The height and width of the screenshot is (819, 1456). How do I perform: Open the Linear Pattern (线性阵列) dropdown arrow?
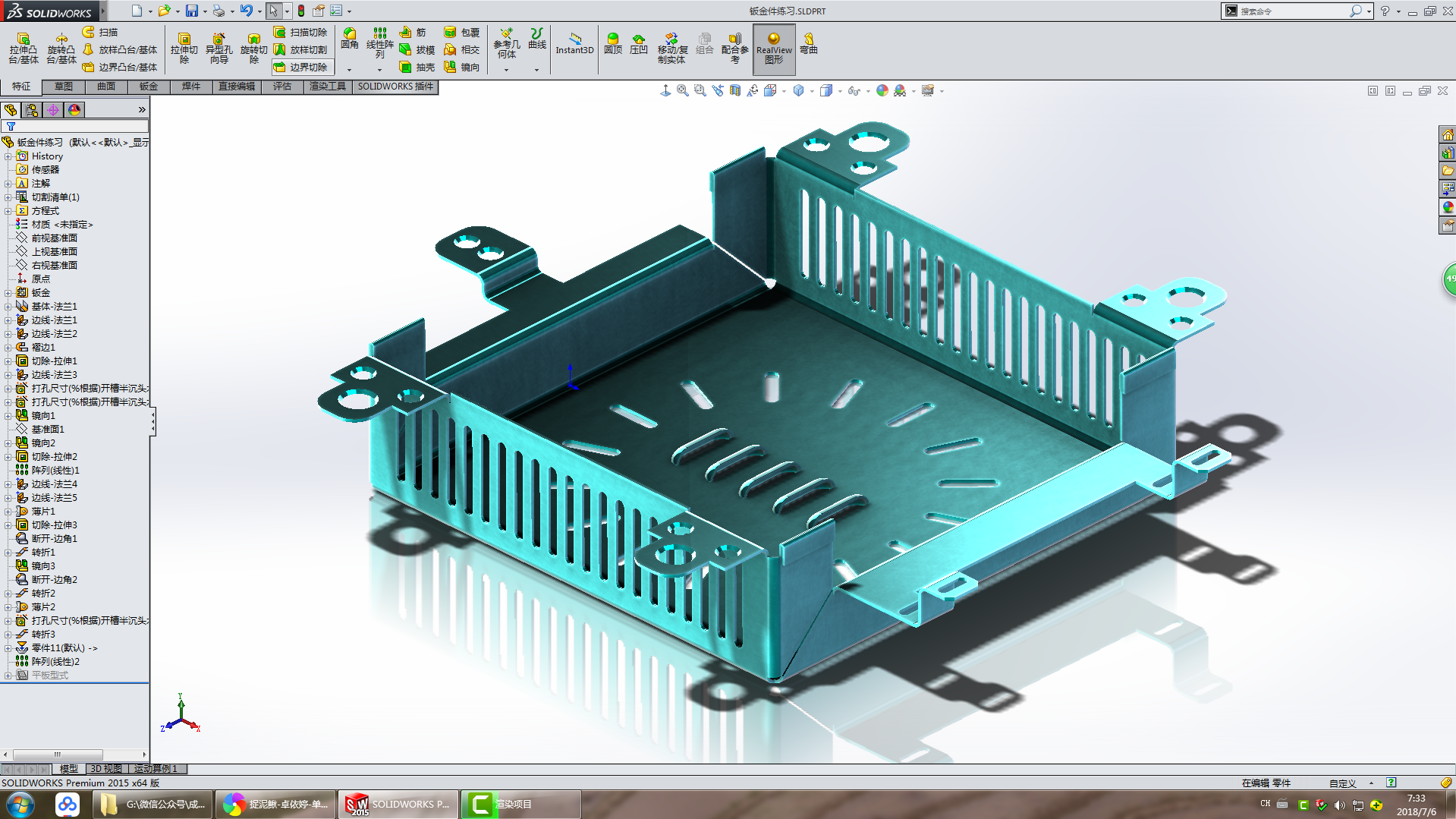[380, 70]
